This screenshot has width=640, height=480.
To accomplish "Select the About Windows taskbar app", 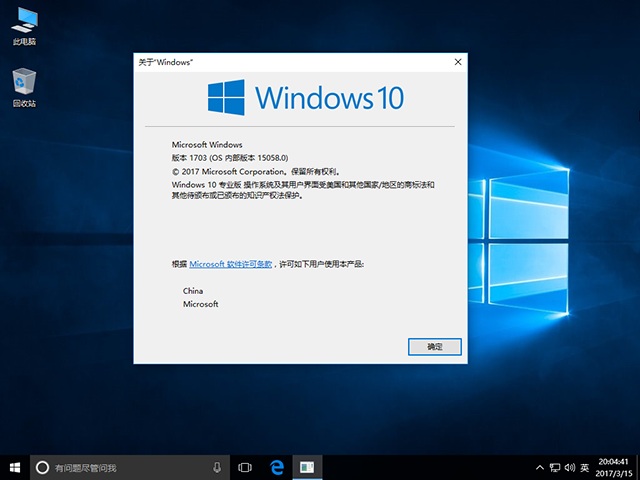I will click(309, 467).
